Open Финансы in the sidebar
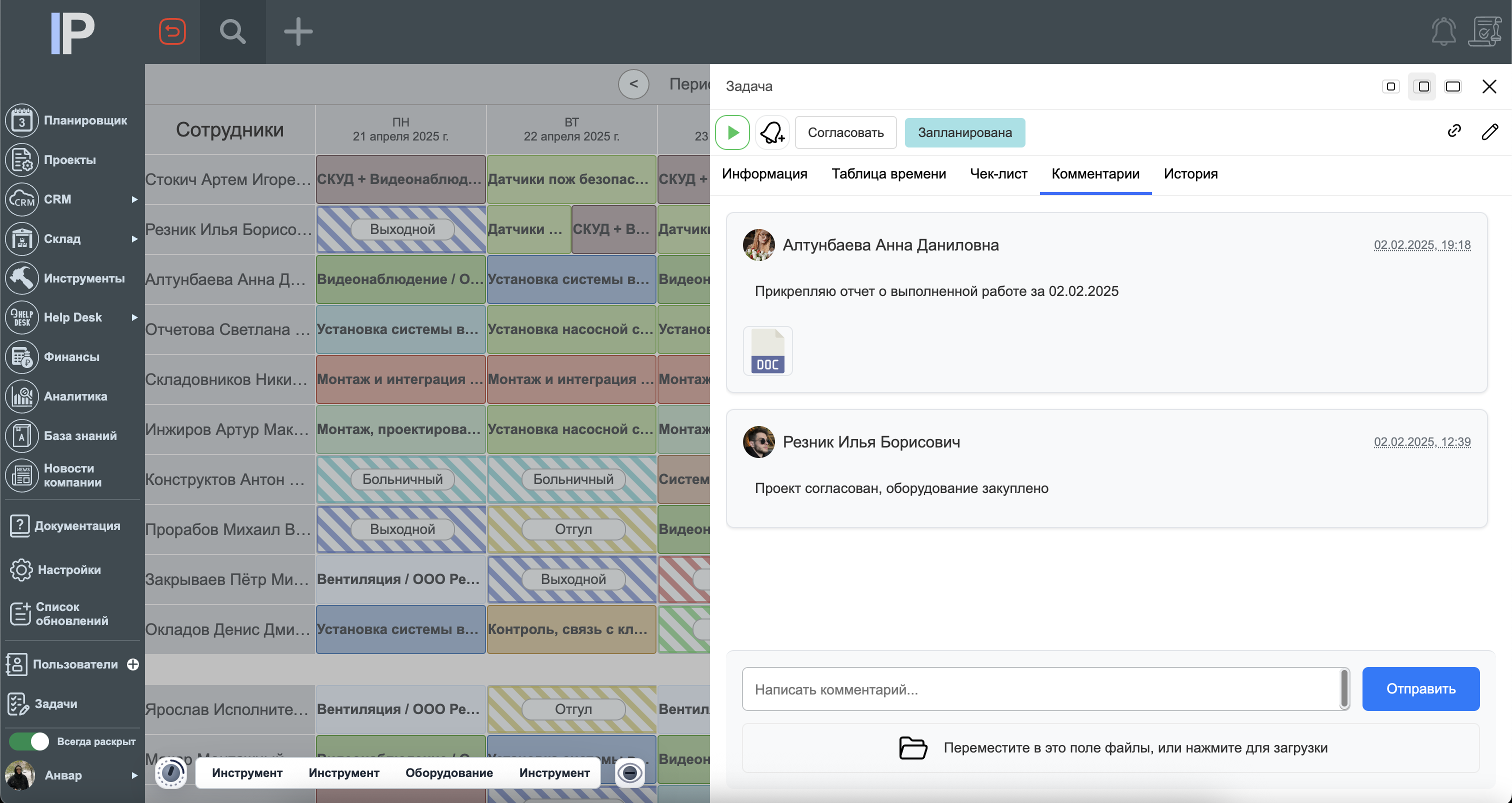The image size is (1512, 803). [x=70, y=356]
